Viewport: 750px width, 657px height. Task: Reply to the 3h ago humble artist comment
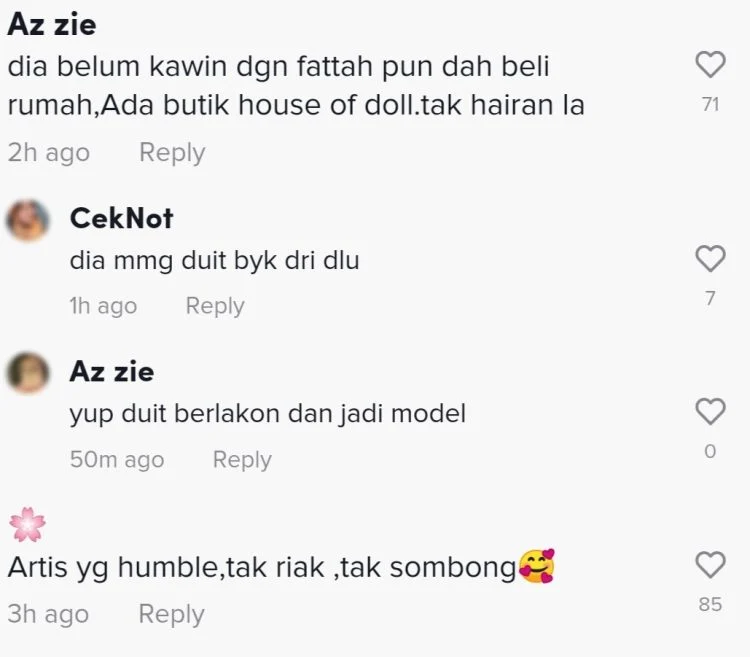pos(171,614)
